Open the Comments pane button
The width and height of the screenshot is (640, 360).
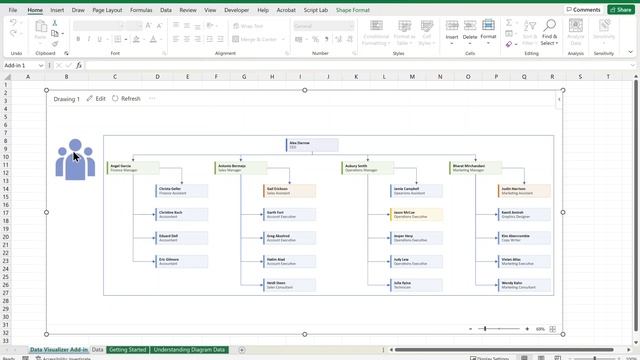pos(583,9)
